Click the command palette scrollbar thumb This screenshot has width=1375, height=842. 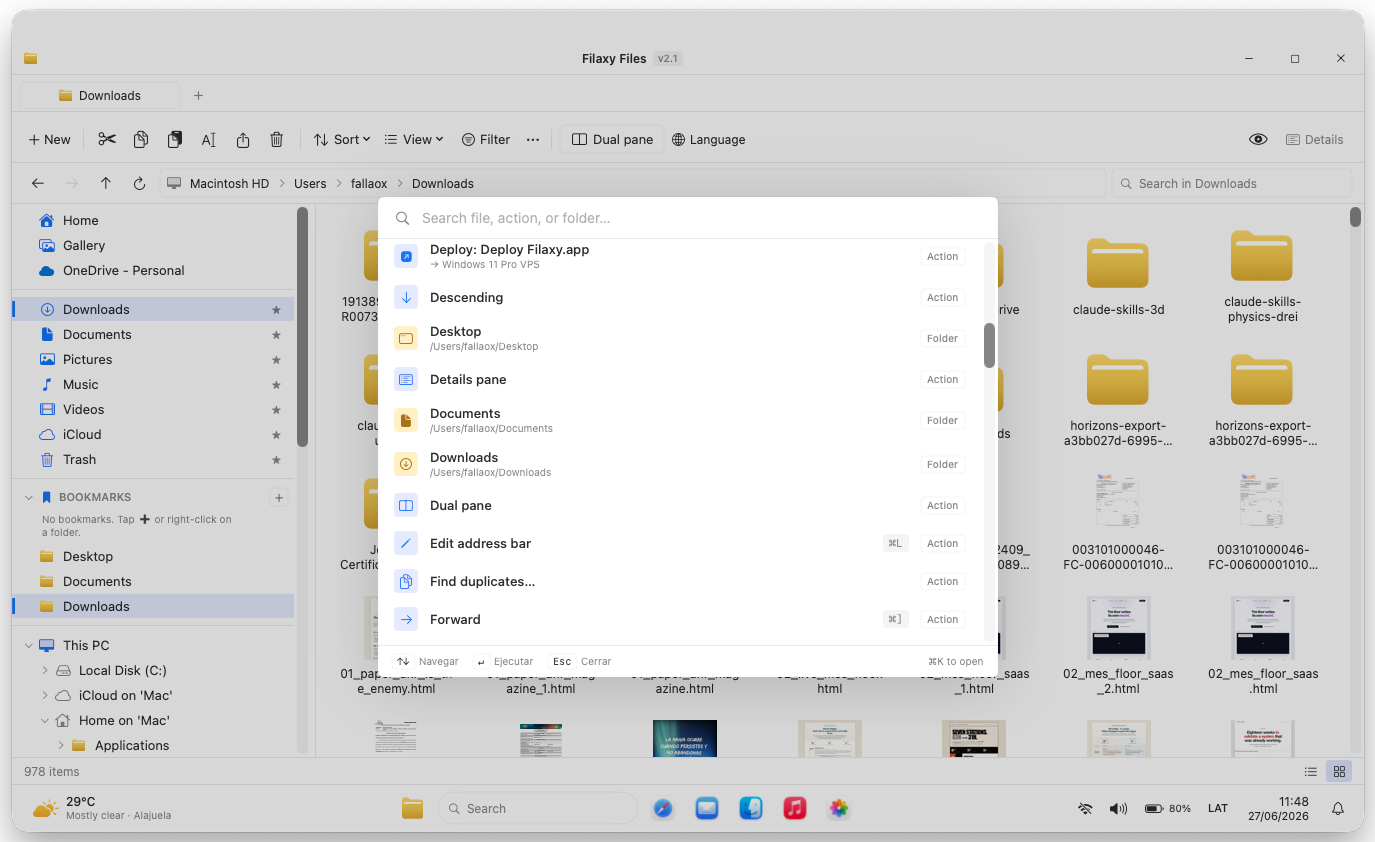(989, 345)
